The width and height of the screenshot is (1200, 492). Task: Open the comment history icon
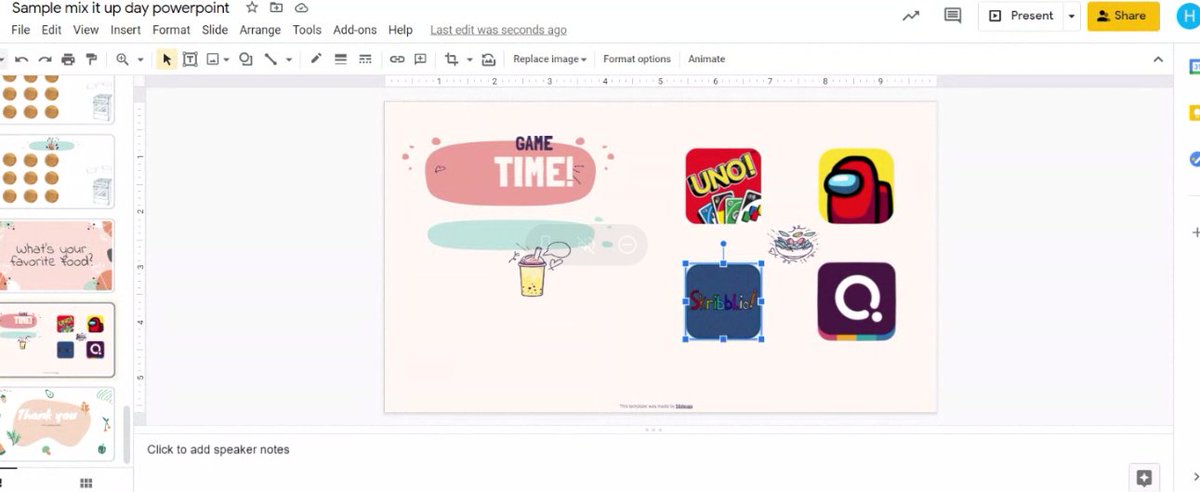click(x=953, y=15)
